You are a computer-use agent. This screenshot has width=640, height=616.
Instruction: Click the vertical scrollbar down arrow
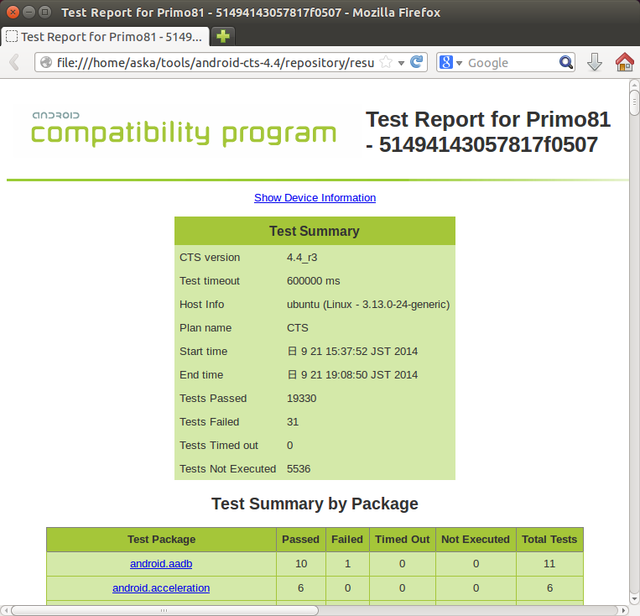coord(634,599)
